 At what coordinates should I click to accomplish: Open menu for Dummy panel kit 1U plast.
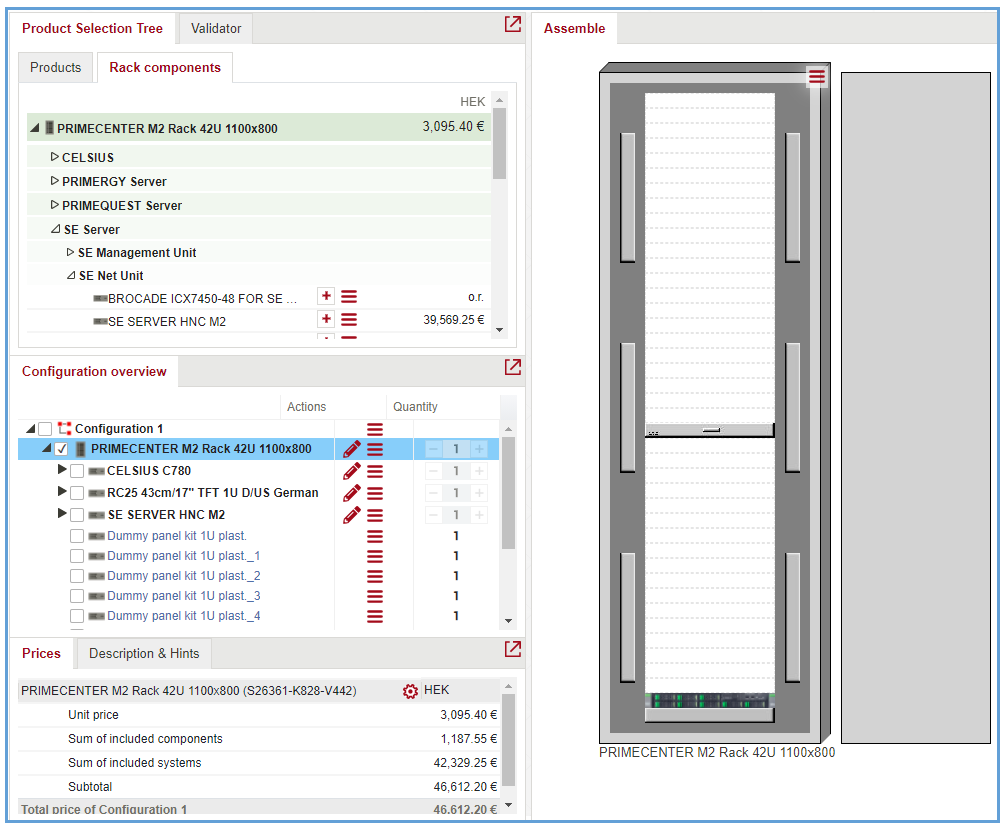[375, 537]
